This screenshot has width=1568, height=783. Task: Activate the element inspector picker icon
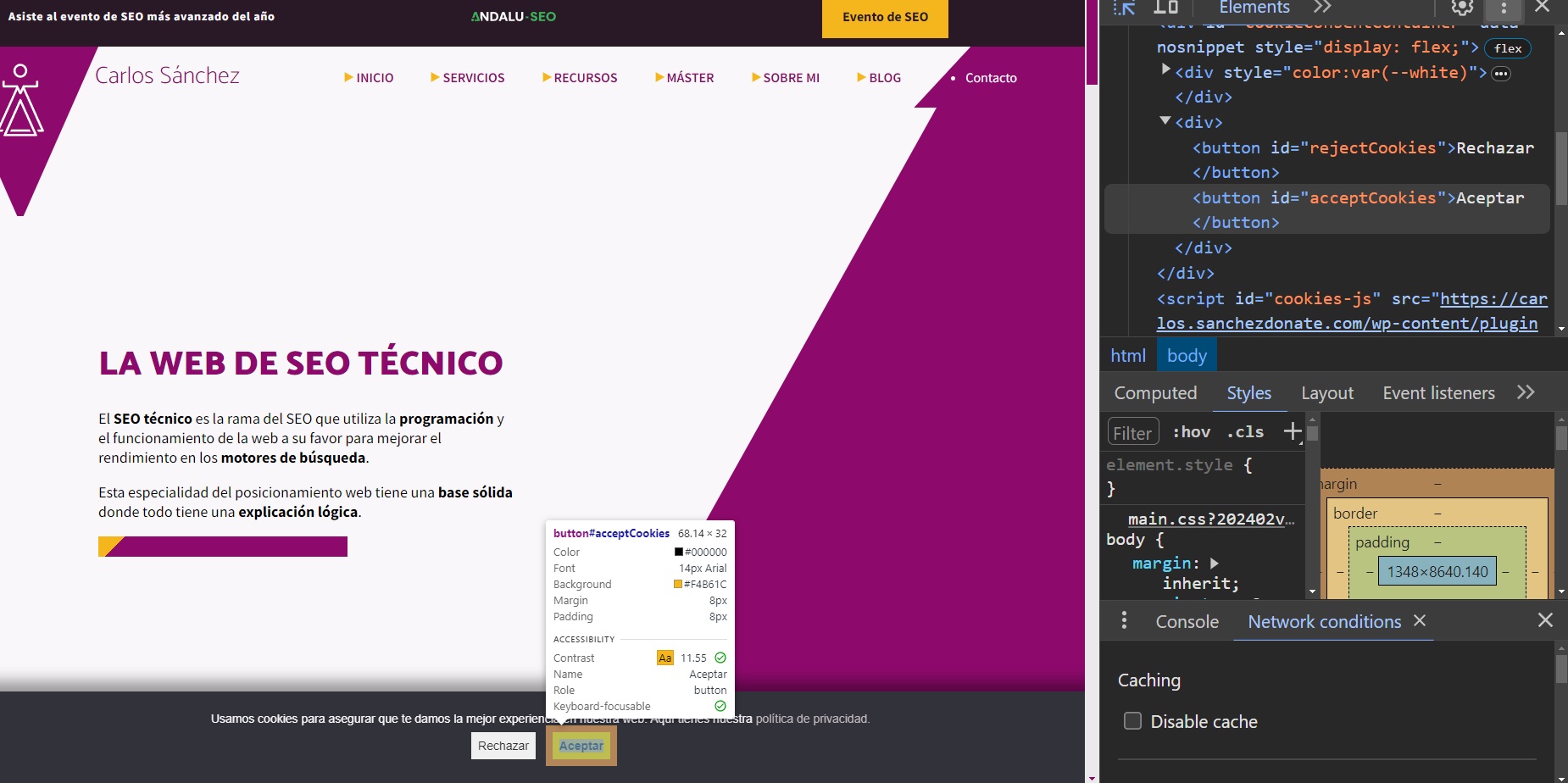[1125, 8]
